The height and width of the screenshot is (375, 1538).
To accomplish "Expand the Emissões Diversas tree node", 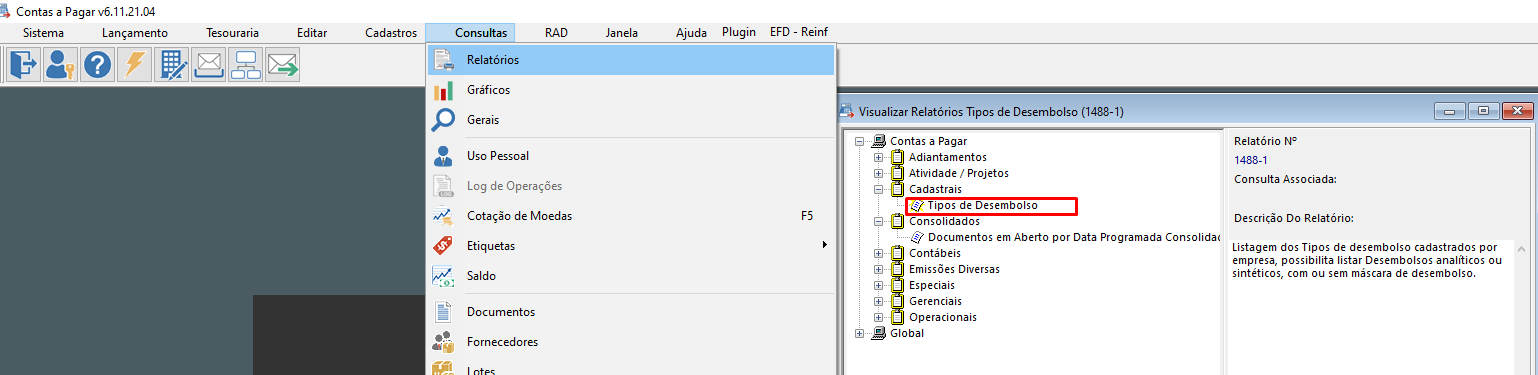I will 878,269.
